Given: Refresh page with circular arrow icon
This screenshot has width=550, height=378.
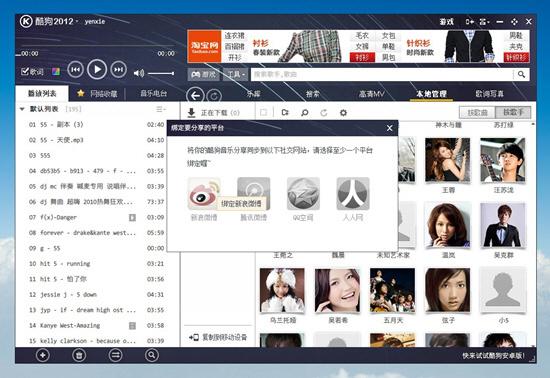Looking at the screenshot, I should [x=214, y=95].
